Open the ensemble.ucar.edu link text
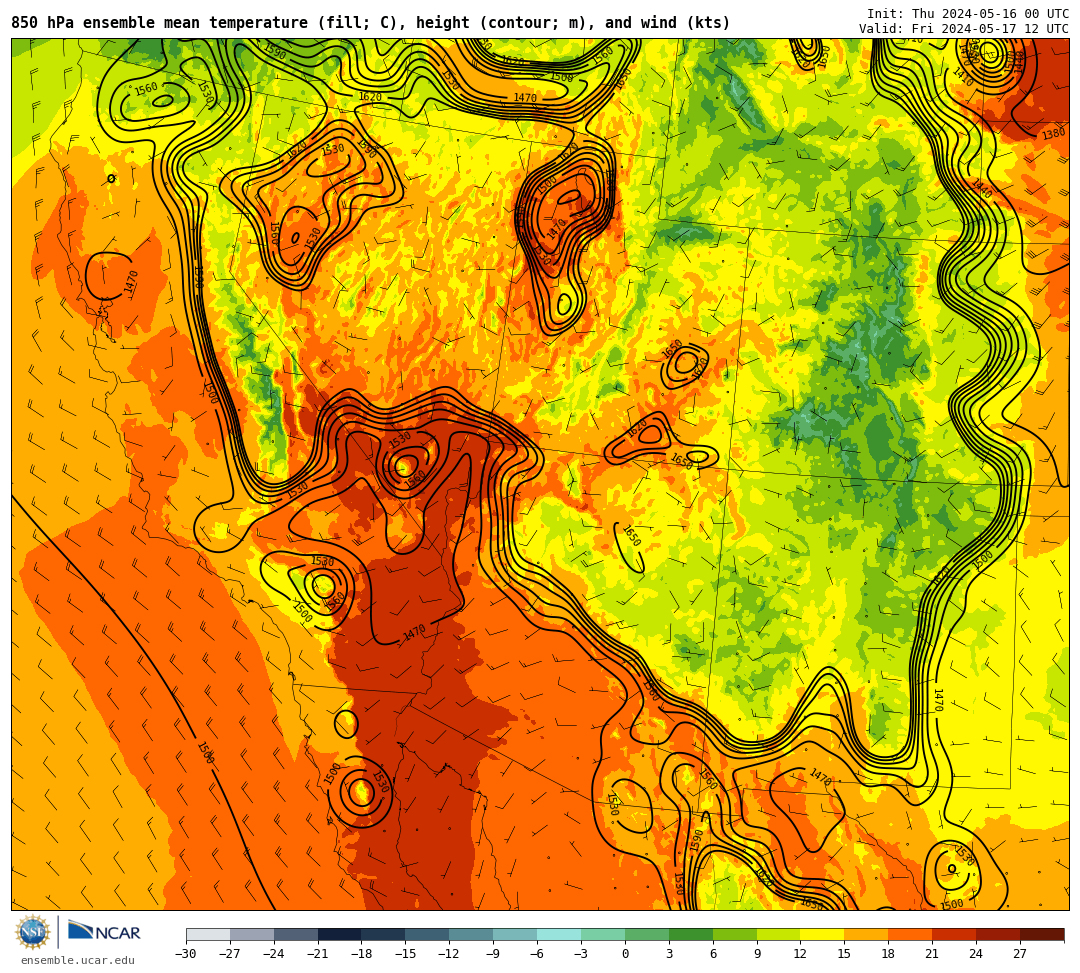 (78, 960)
